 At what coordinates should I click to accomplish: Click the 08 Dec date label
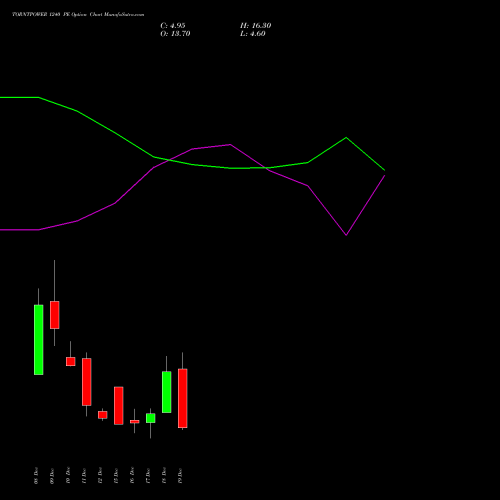pyautogui.click(x=36, y=476)
